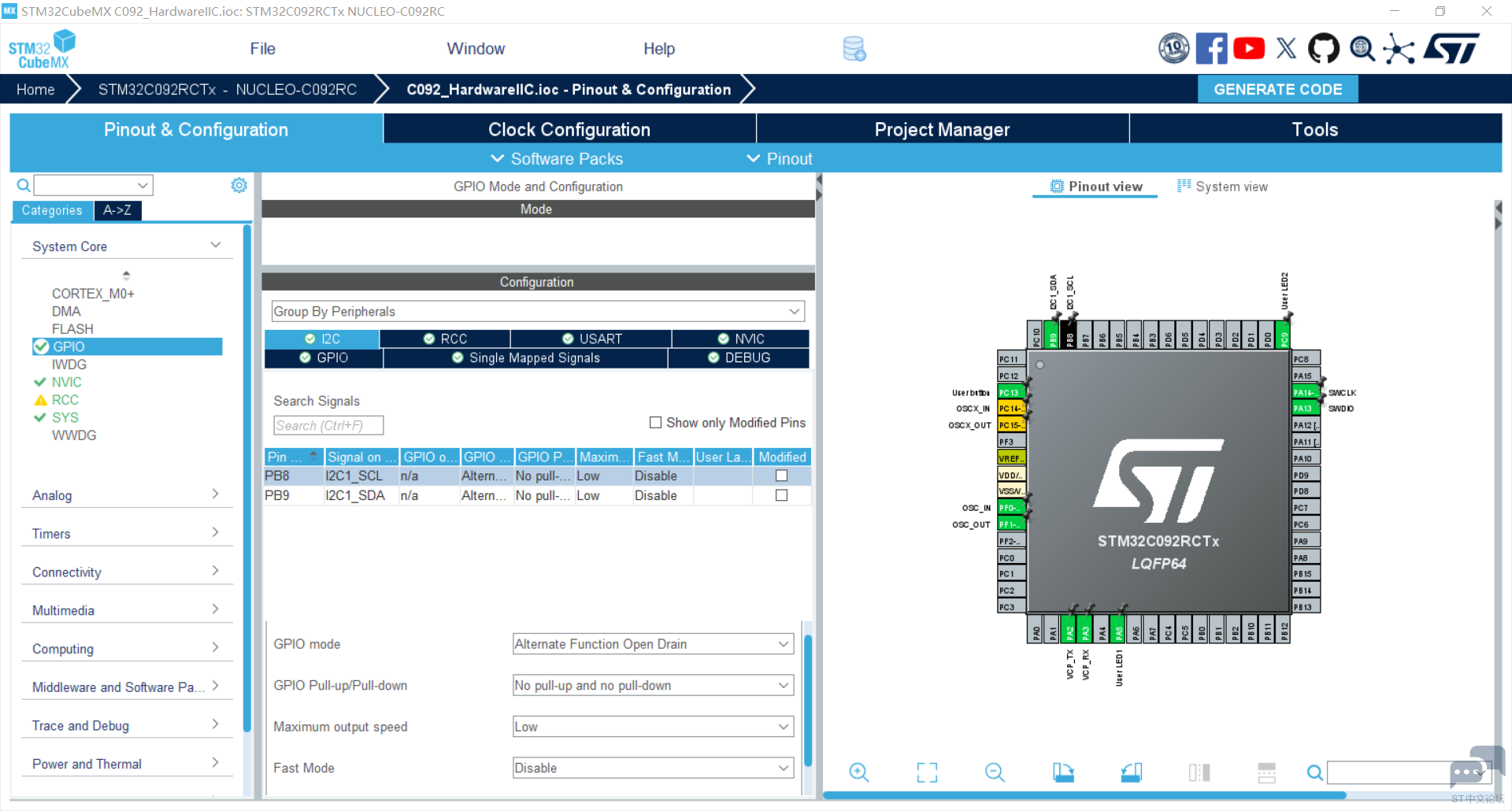Click the Facebook icon in header
This screenshot has width=1512, height=811.
tap(1211, 49)
